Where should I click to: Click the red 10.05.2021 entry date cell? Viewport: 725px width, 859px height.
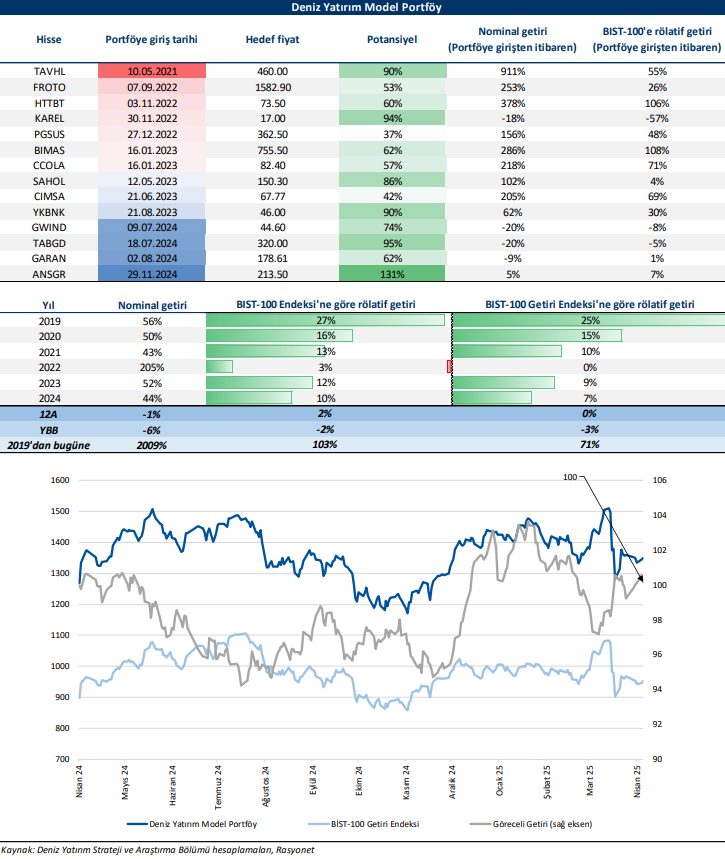[x=151, y=72]
